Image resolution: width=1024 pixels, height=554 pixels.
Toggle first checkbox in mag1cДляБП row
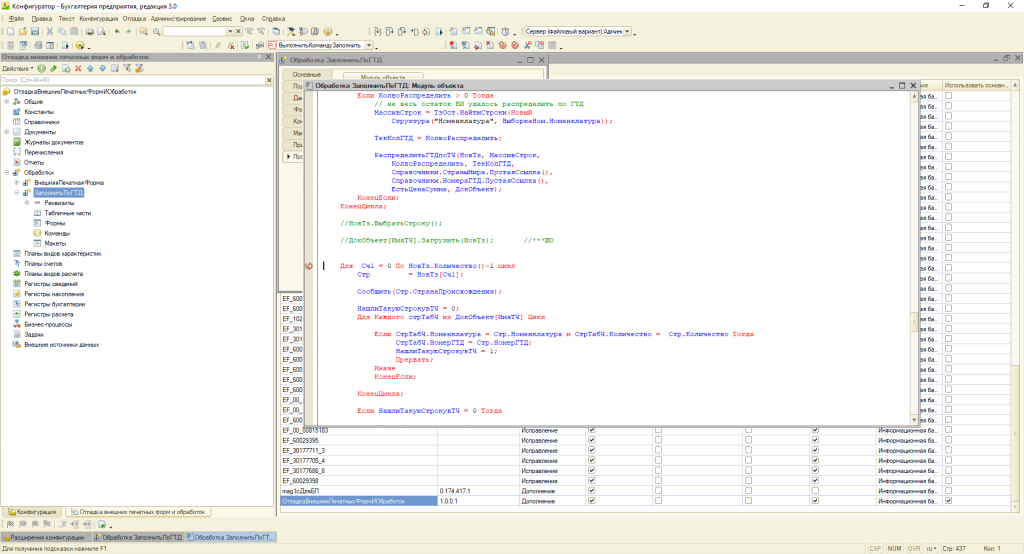591,491
